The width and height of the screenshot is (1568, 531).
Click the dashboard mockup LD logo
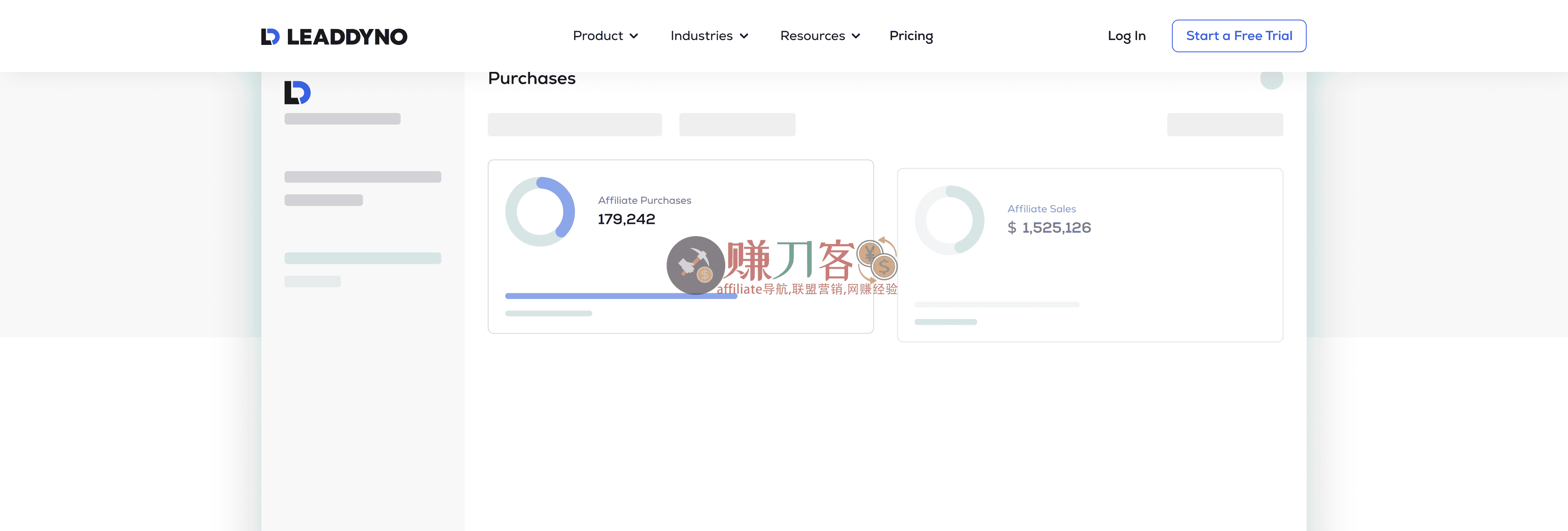click(x=297, y=93)
